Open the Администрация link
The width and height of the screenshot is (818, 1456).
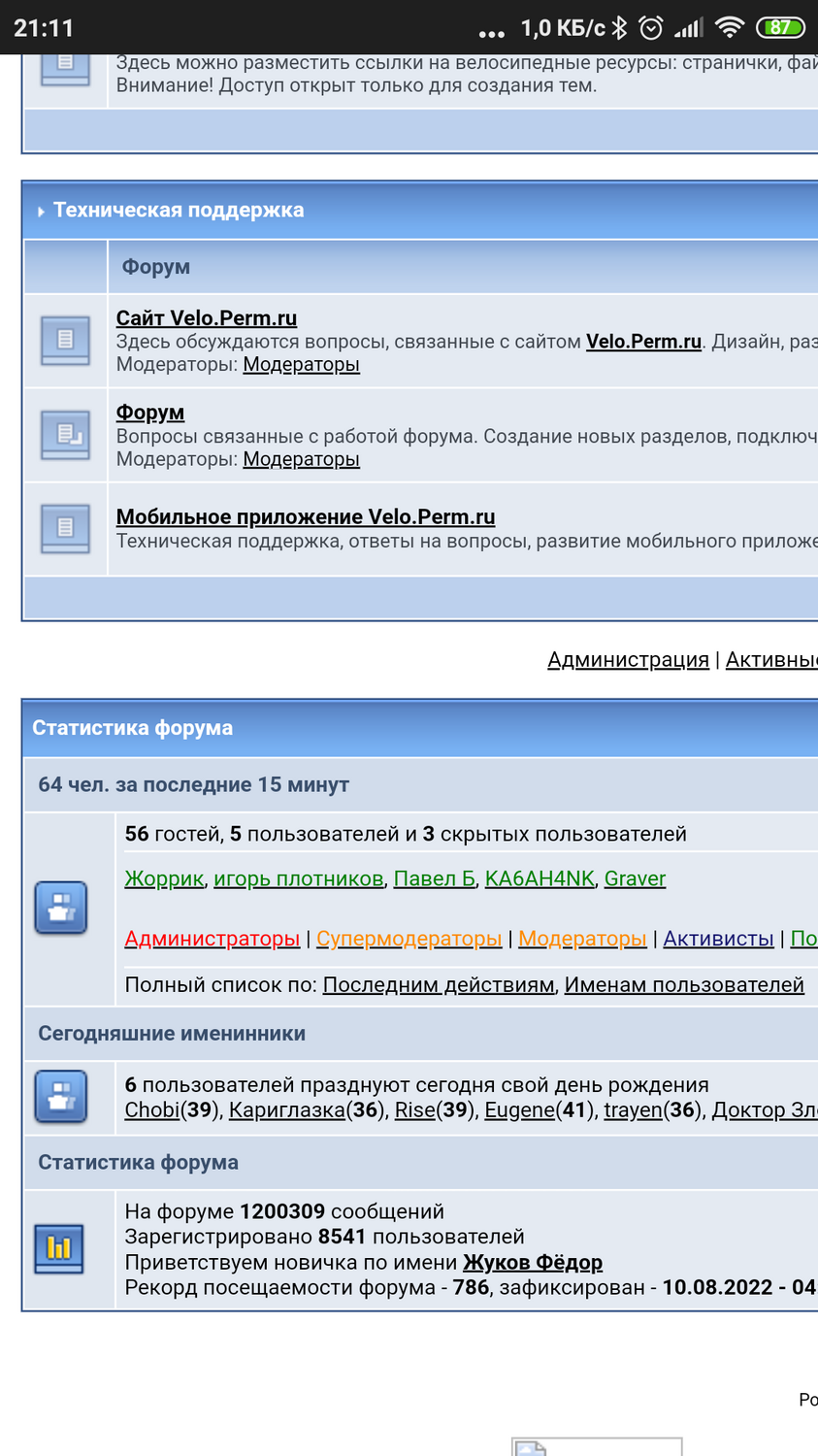pyautogui.click(x=628, y=660)
